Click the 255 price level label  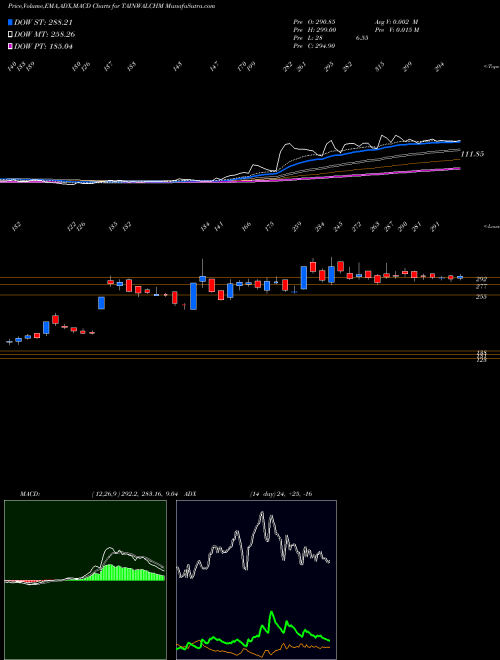click(481, 297)
